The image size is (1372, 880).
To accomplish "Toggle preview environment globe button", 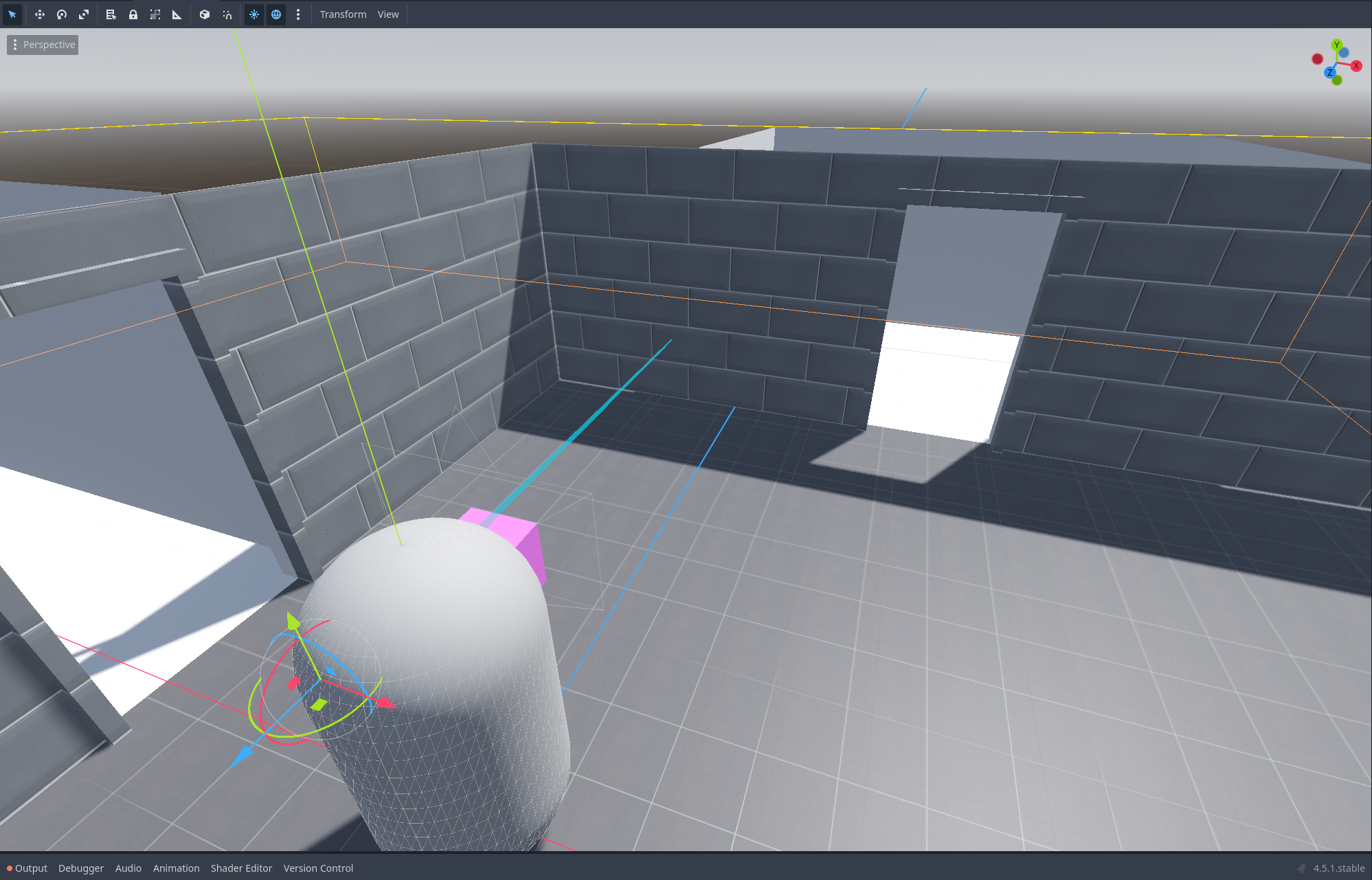I will click(276, 14).
